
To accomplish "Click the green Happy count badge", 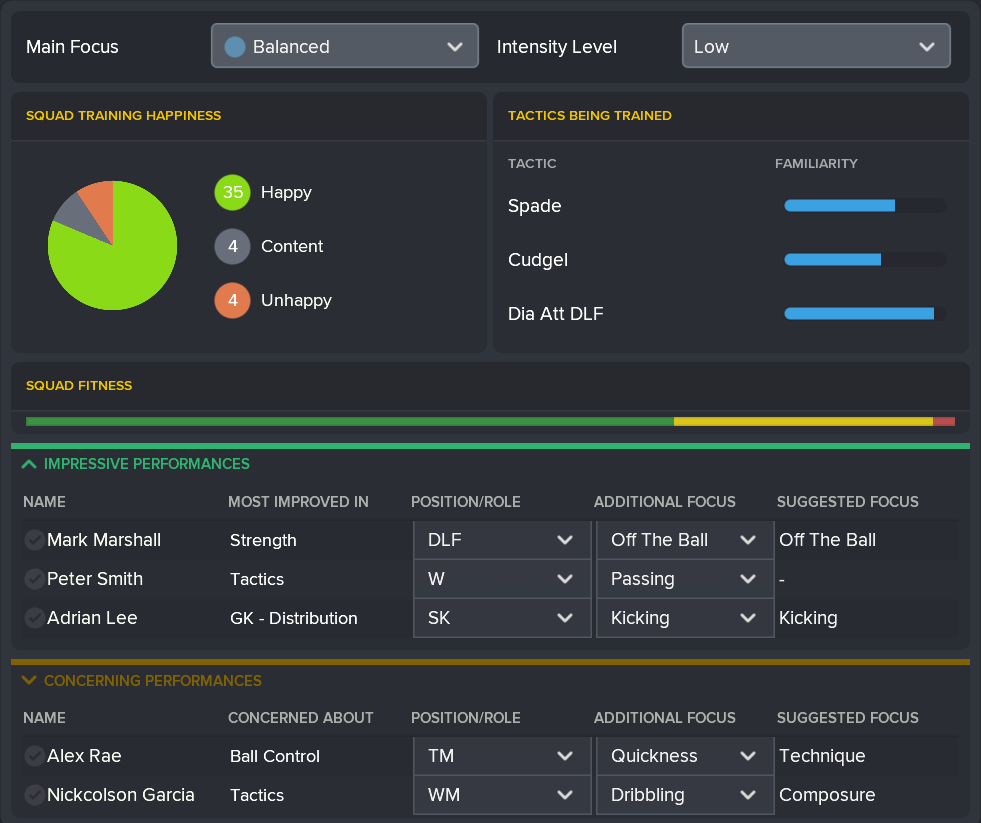I will (x=232, y=192).
